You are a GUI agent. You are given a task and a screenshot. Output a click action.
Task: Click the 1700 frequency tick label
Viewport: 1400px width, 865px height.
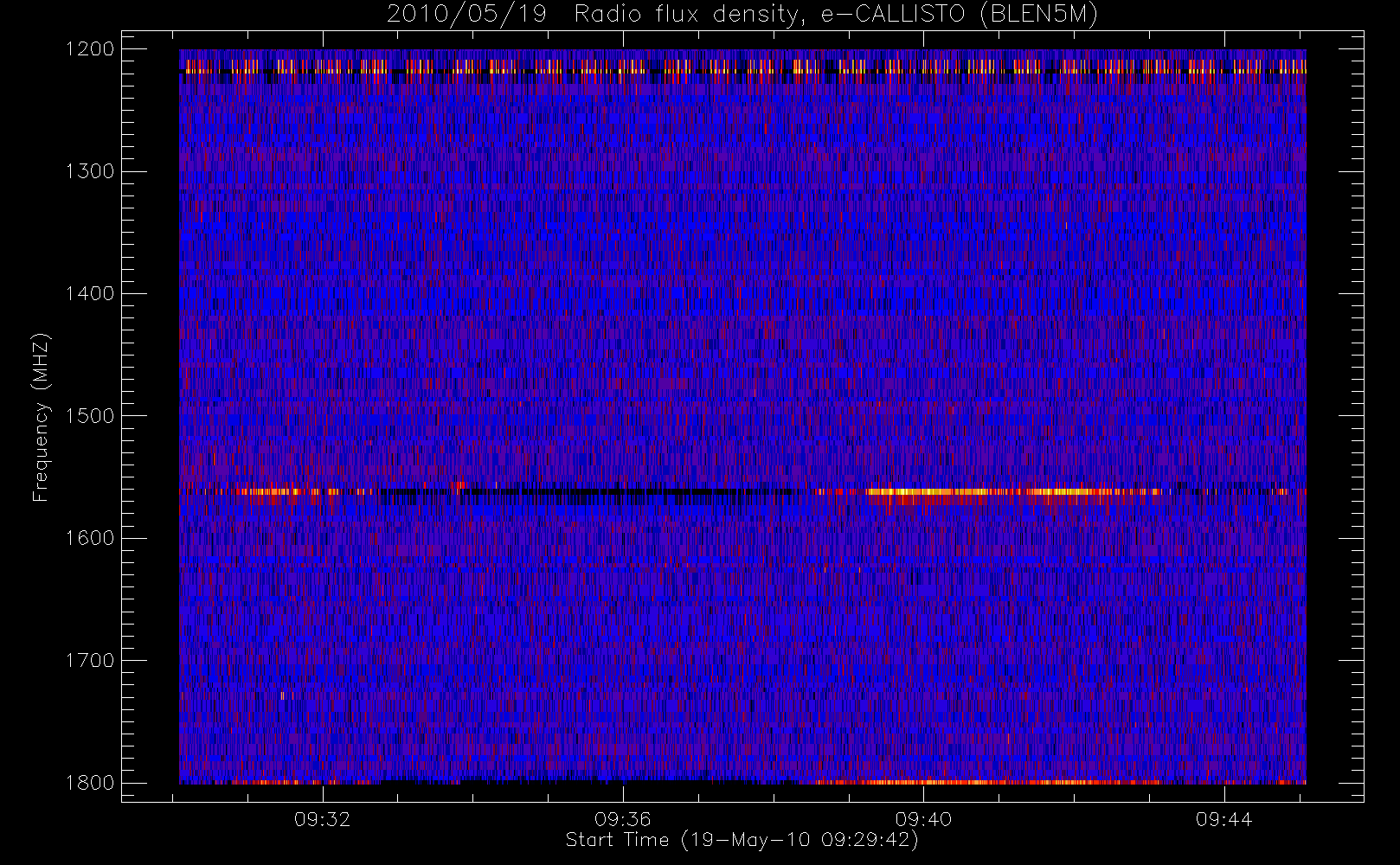90,661
